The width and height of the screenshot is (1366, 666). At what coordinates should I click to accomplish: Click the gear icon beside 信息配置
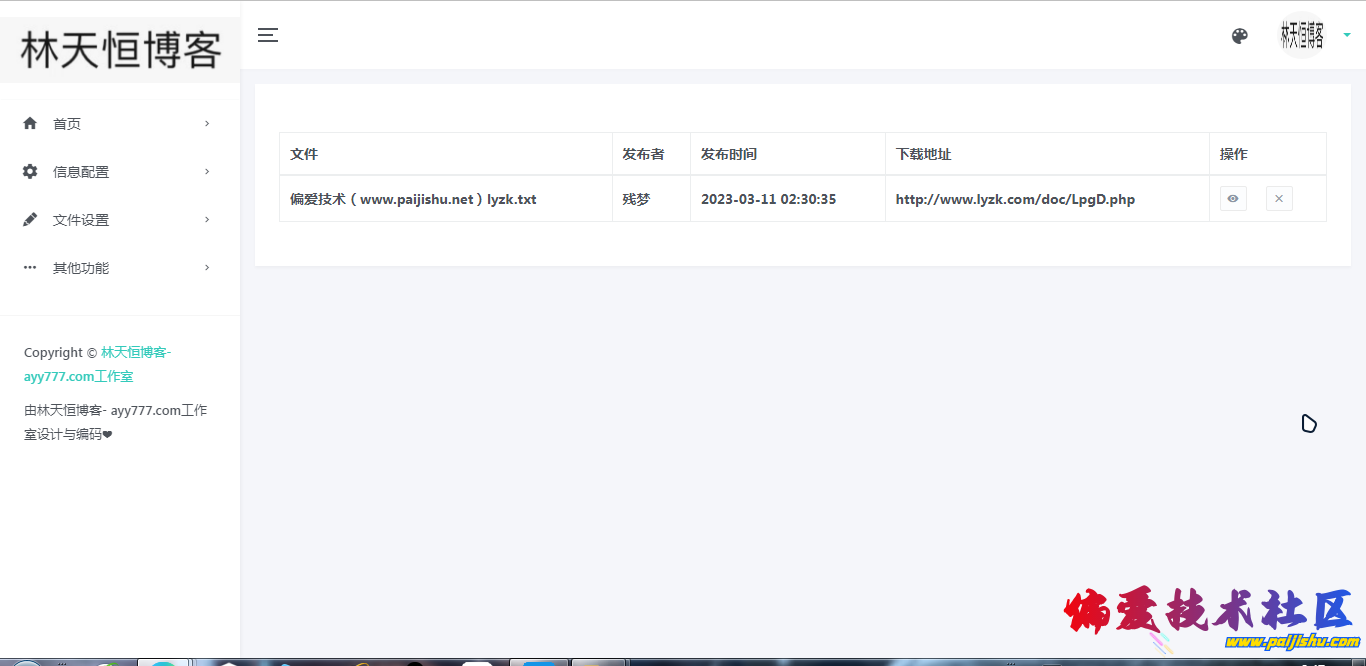(30, 171)
